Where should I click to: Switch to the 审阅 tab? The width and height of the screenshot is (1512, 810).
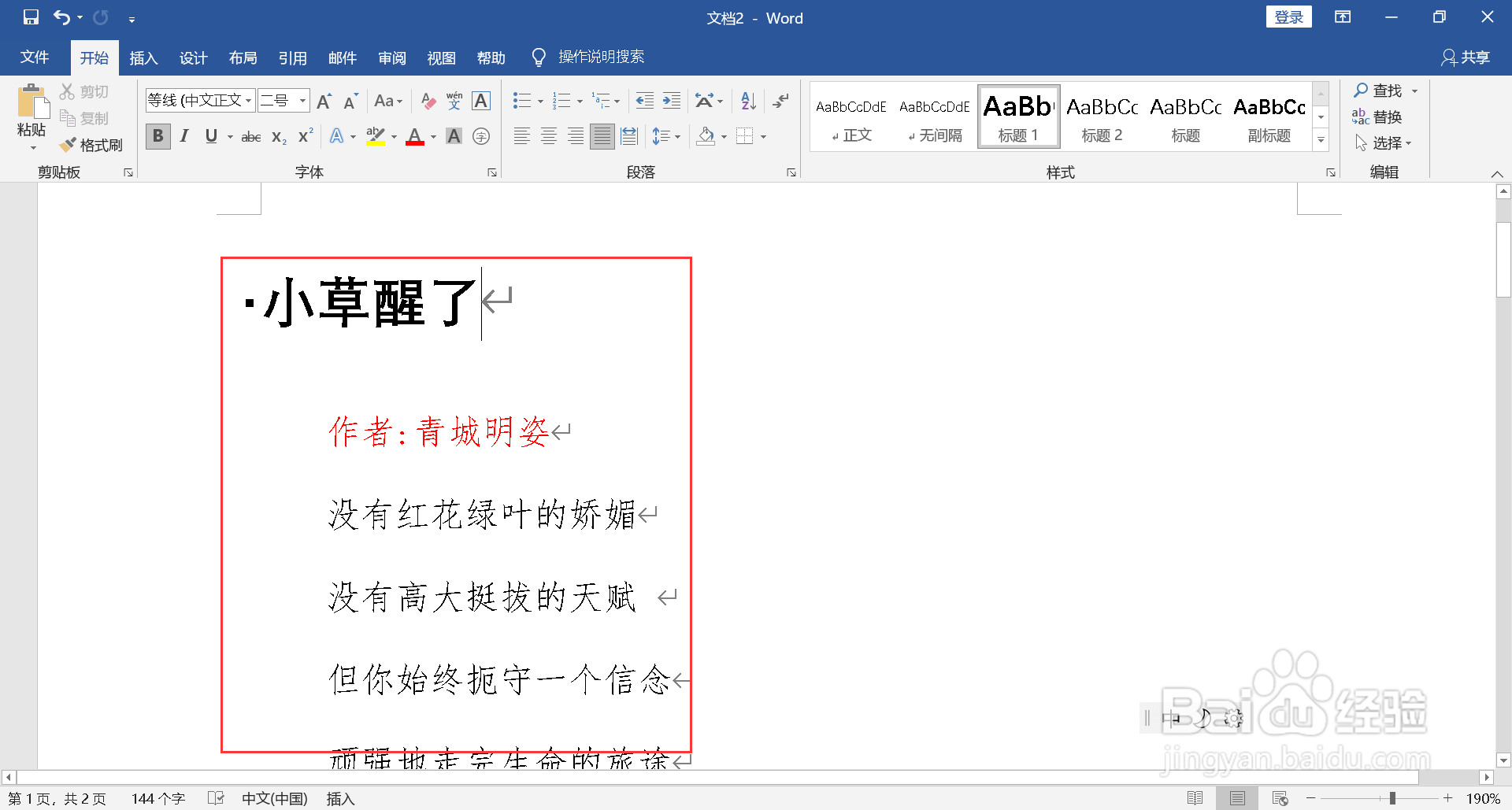tap(391, 57)
